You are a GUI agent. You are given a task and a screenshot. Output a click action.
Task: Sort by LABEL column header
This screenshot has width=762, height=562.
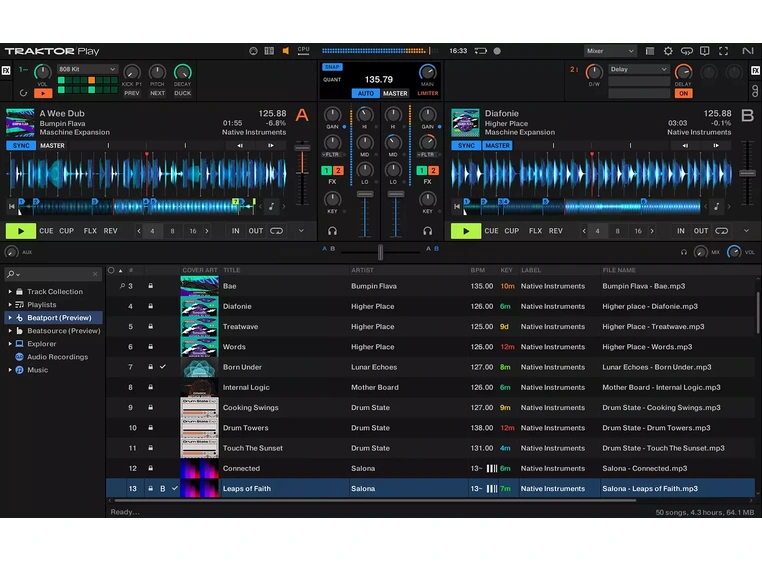pyautogui.click(x=531, y=270)
